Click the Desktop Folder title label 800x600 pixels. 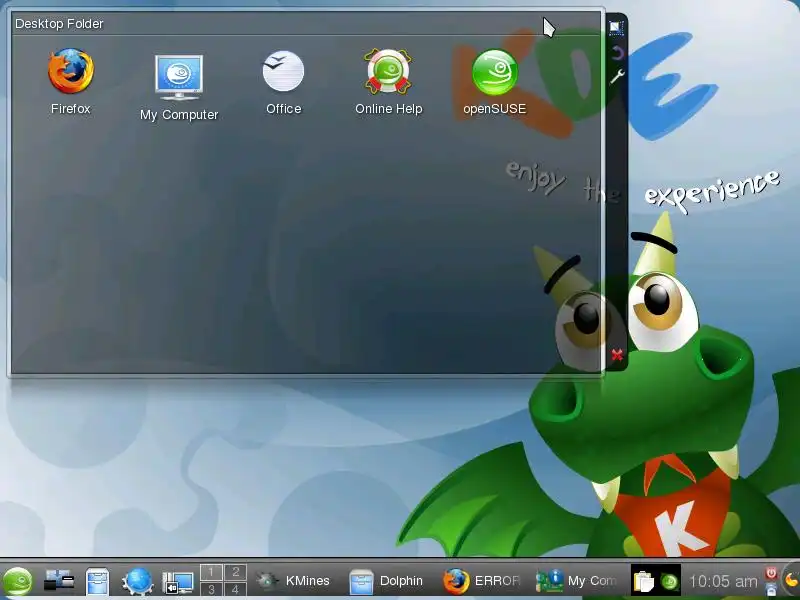59,23
